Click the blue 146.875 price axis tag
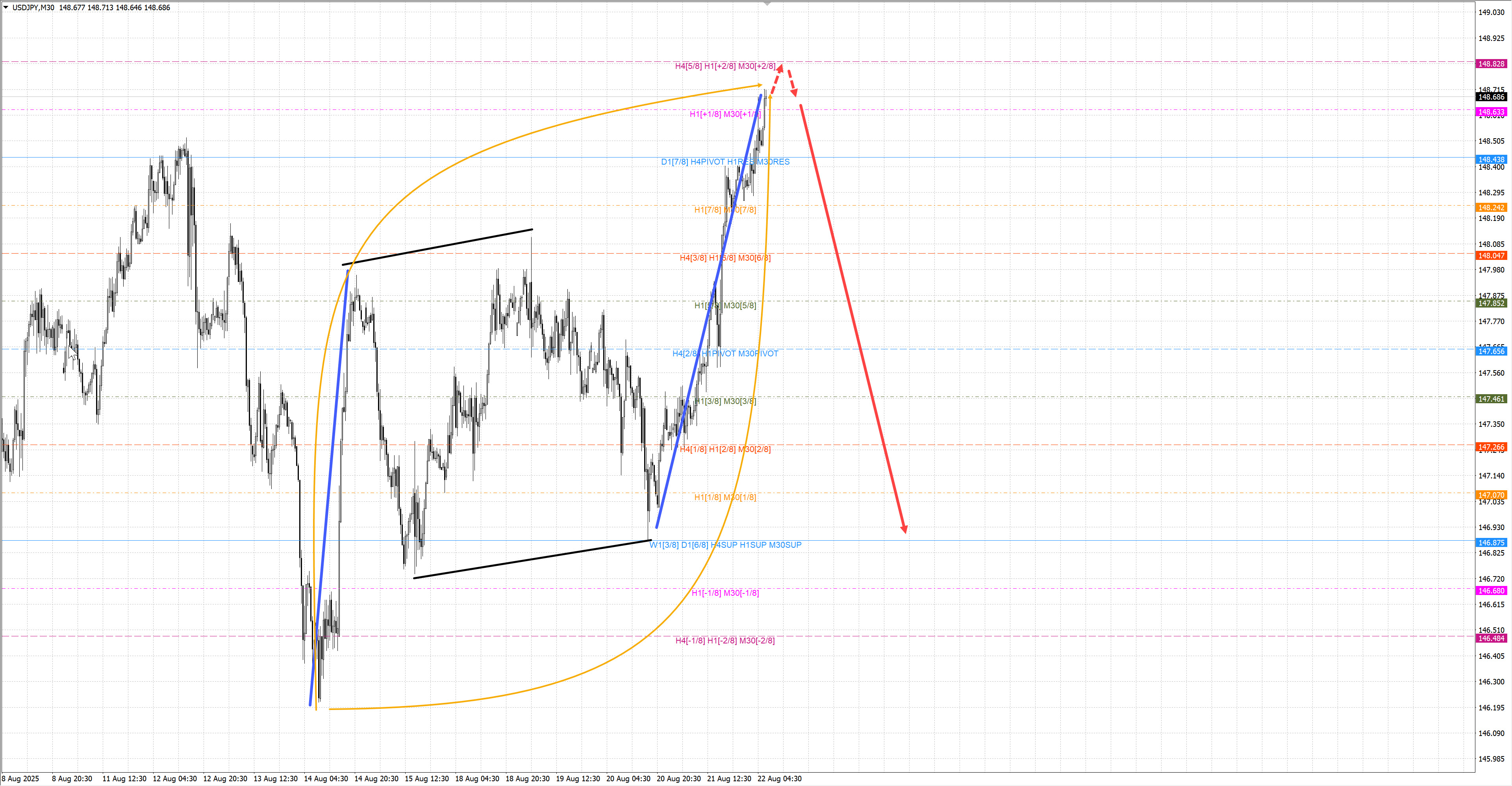This screenshot has height=786, width=1512. [x=1491, y=543]
